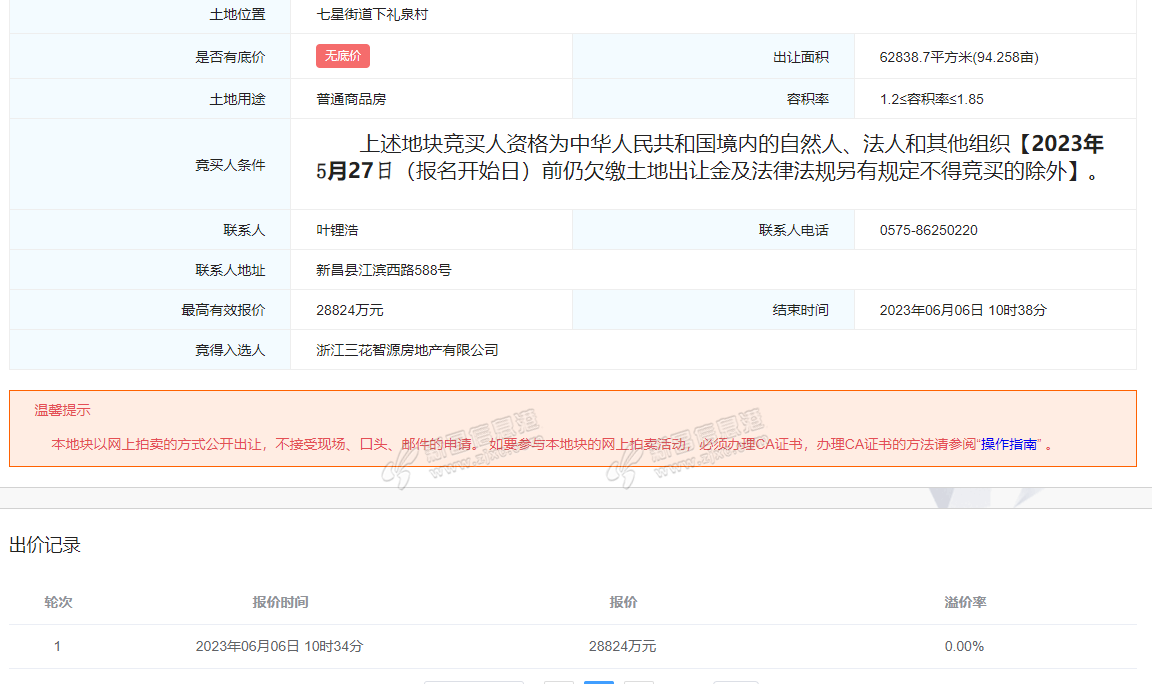1152x684 pixels.
Task: Click the 0.00% premium rate cell
Action: [964, 647]
